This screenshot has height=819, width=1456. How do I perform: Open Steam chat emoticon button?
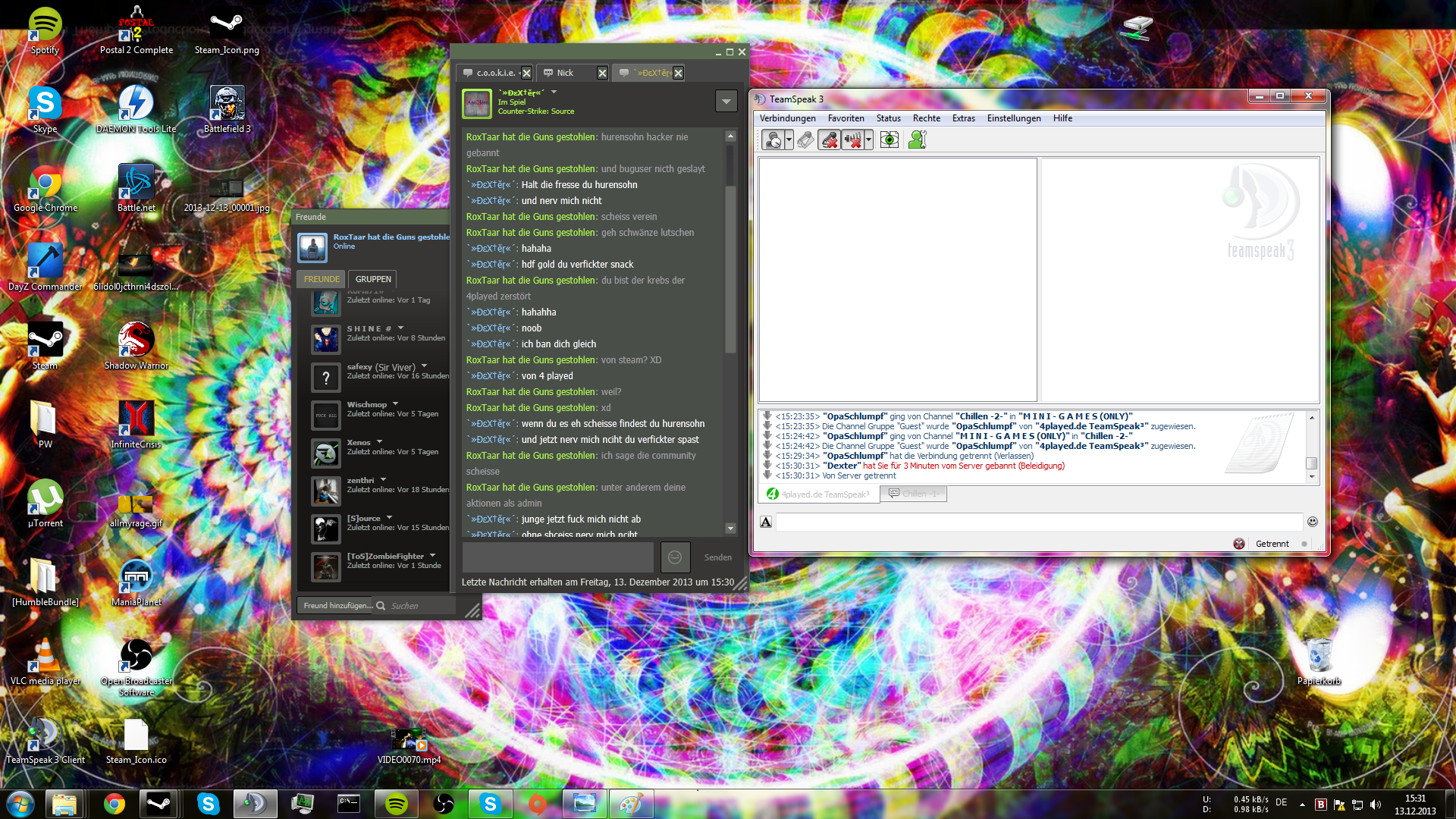coord(675,557)
